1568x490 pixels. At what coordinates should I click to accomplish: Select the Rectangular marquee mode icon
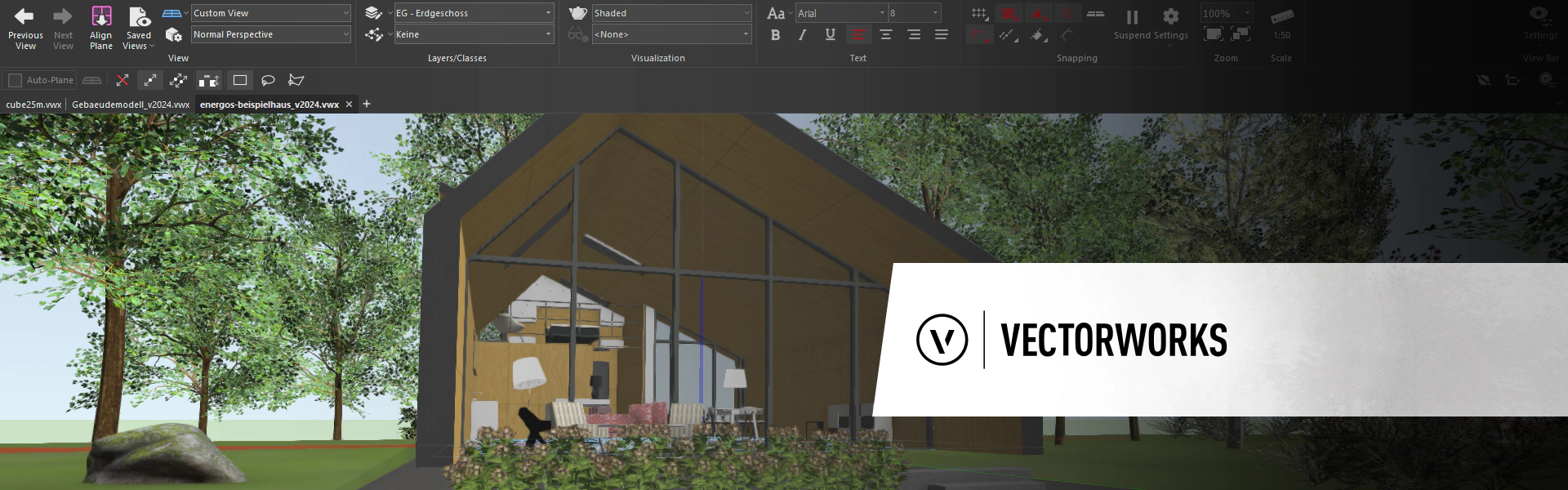(240, 80)
